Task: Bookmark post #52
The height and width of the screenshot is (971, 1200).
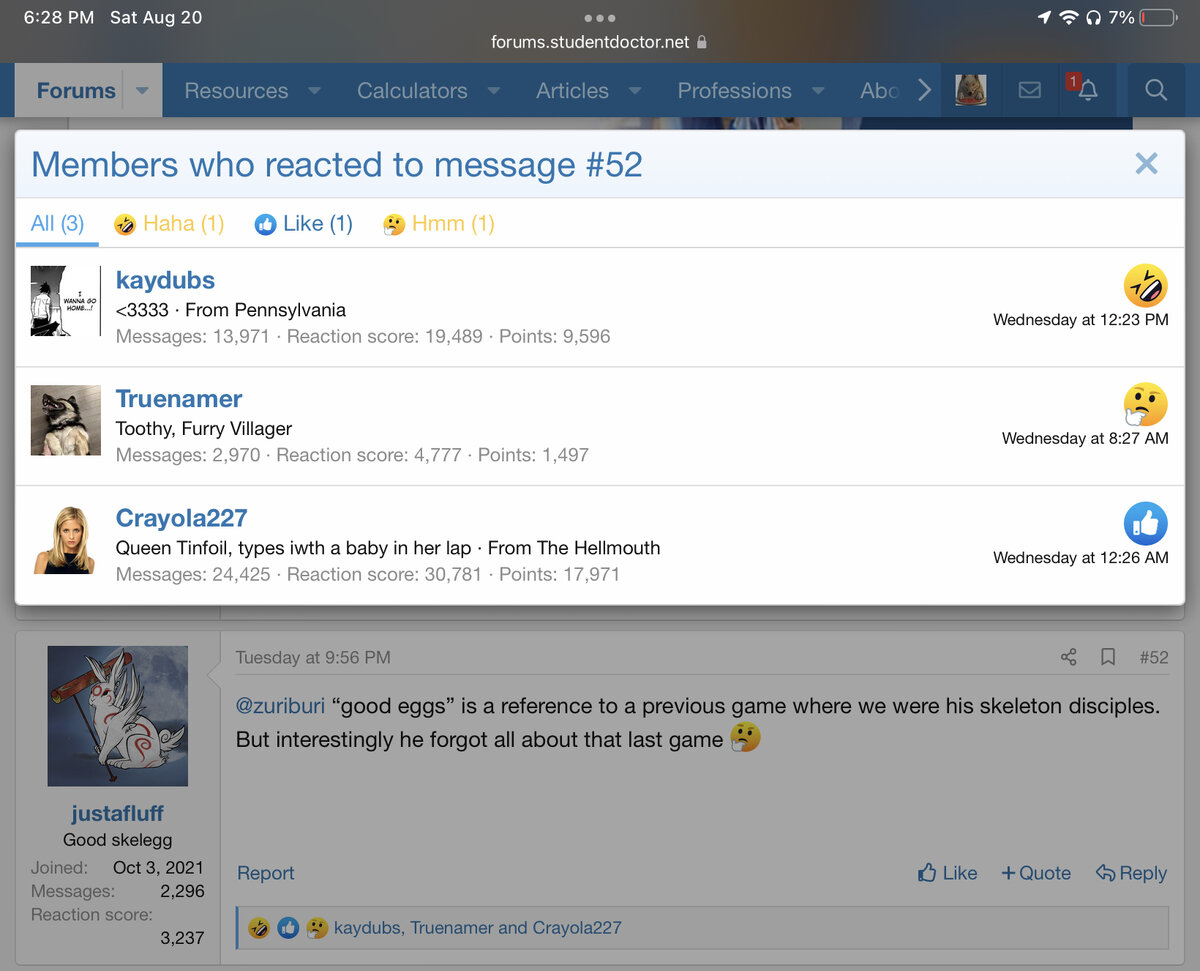Action: coord(1108,657)
